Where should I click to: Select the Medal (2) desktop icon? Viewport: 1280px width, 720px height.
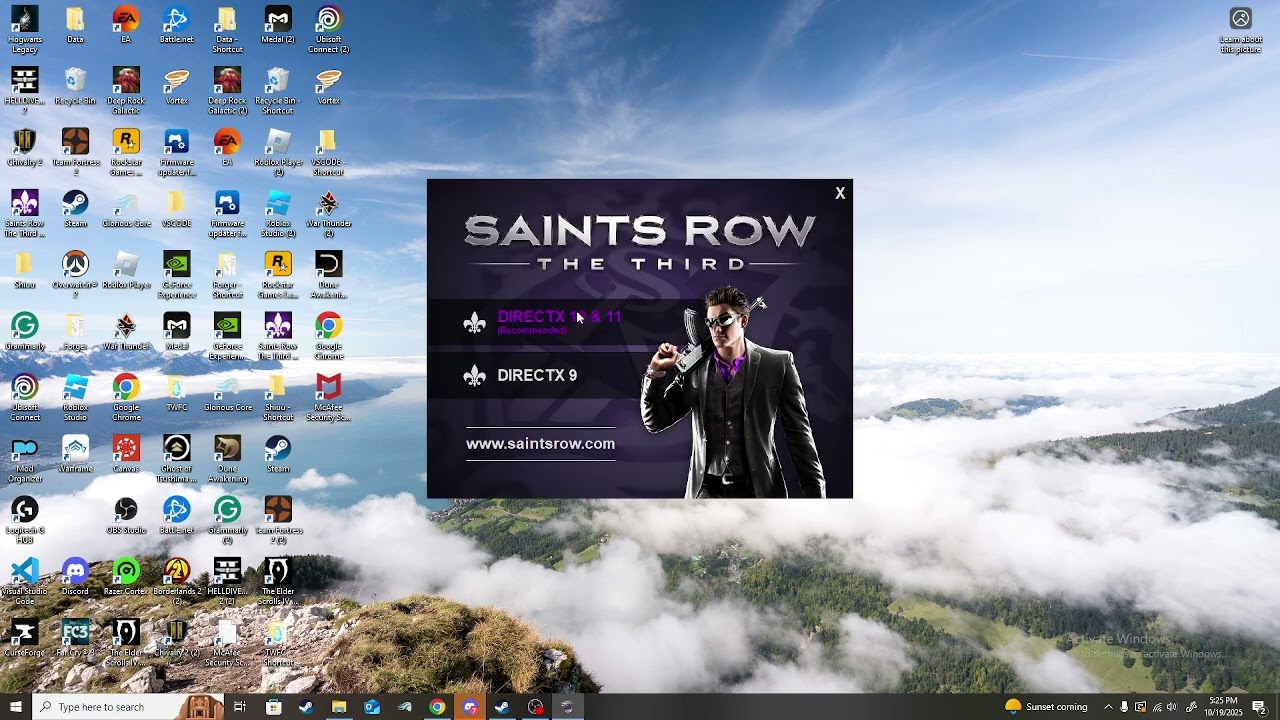(x=278, y=26)
